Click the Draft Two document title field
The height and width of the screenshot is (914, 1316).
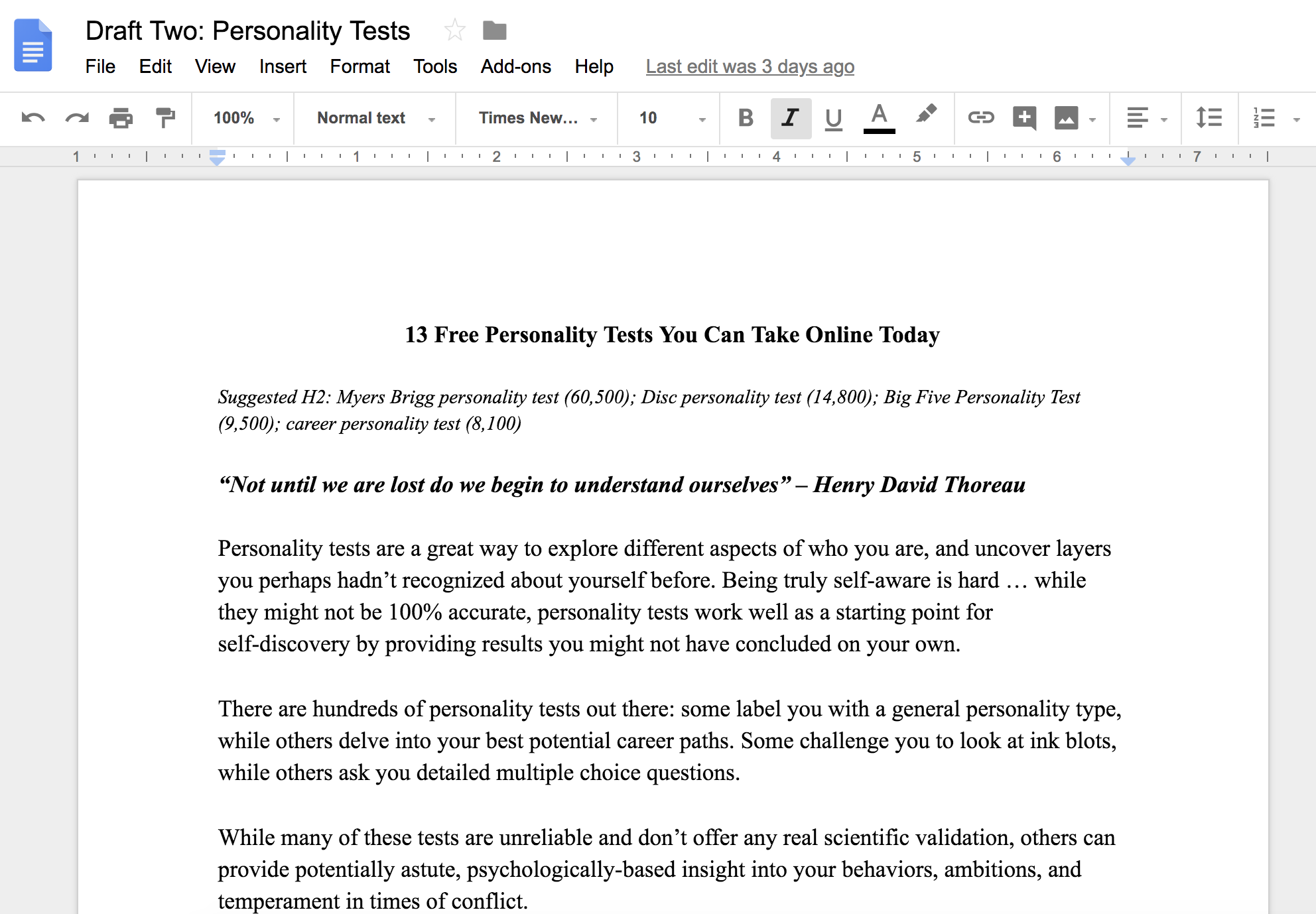247,31
